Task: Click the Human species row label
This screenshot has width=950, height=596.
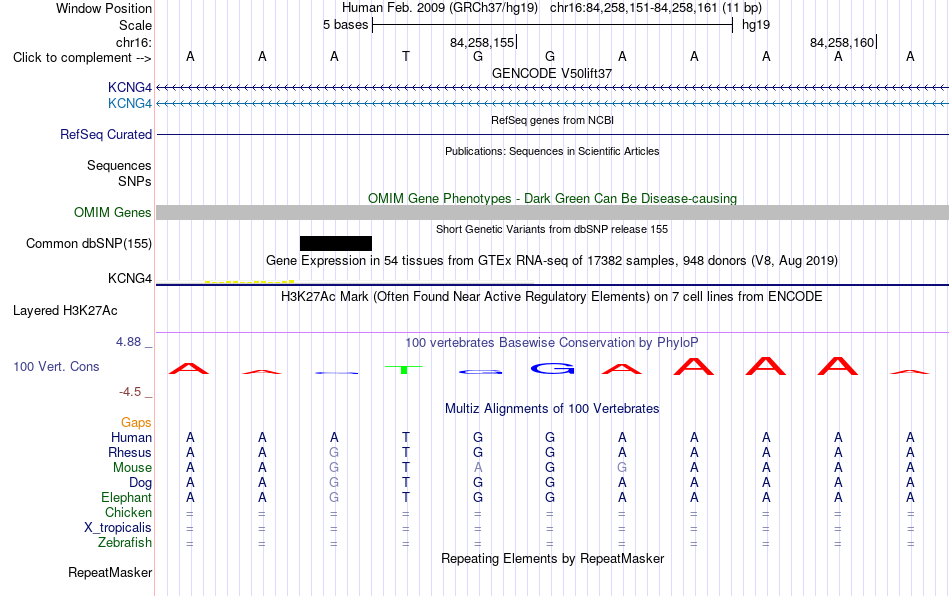Action: (x=131, y=437)
